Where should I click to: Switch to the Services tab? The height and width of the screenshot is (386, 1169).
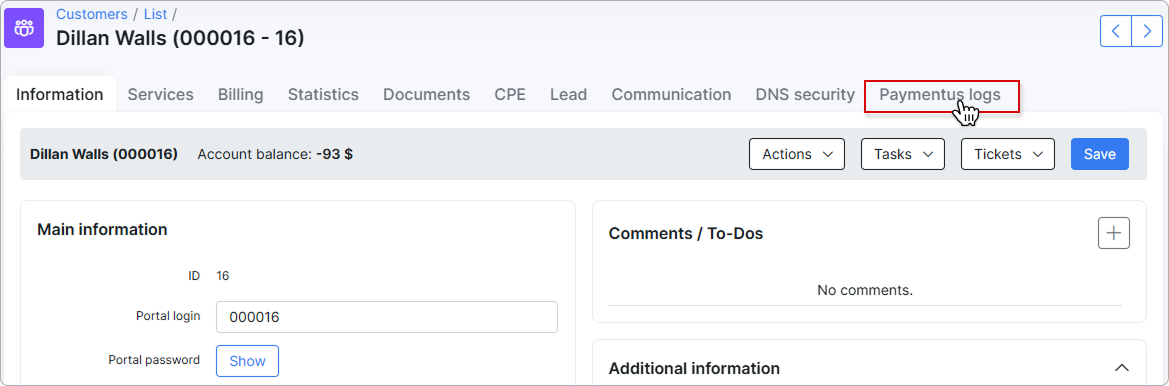click(x=160, y=95)
